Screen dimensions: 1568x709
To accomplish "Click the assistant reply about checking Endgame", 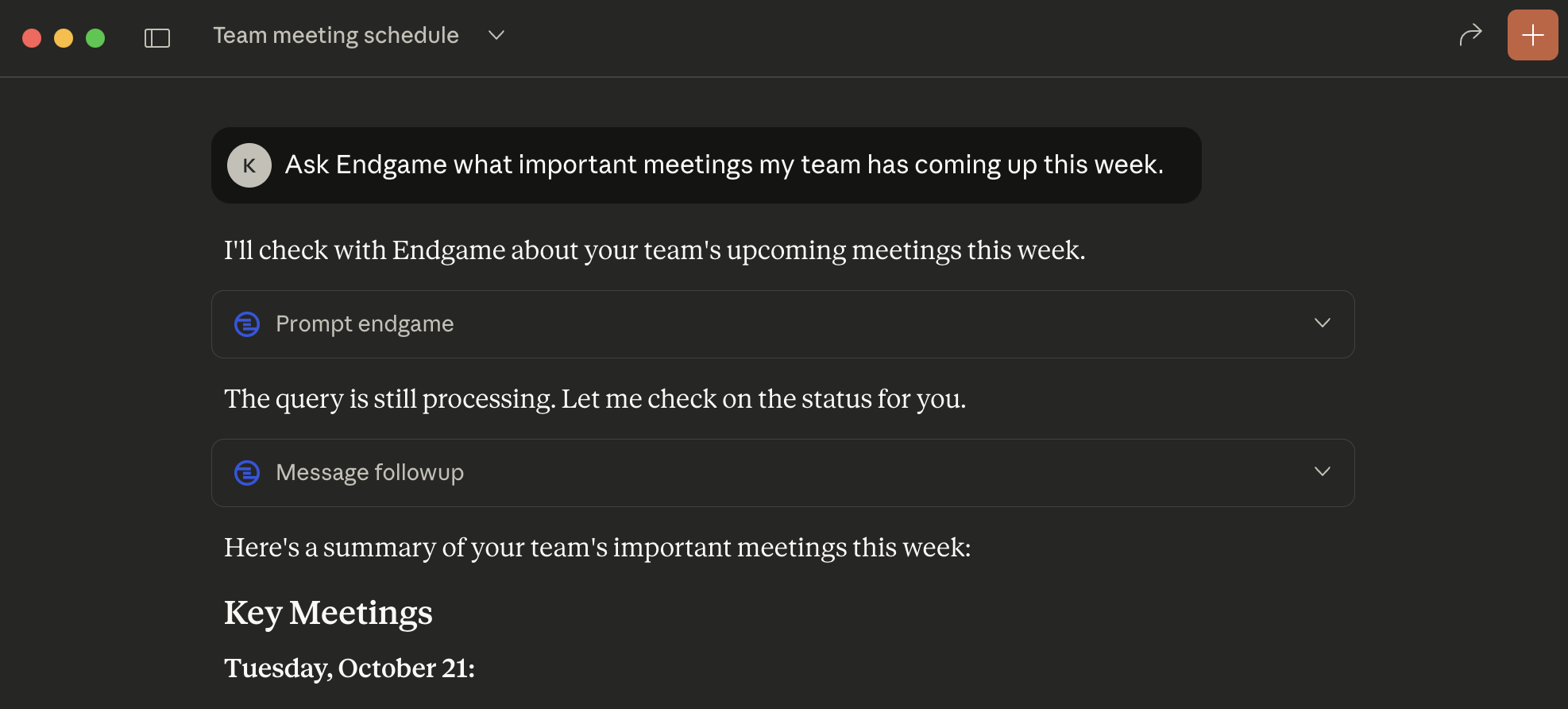I will click(x=655, y=250).
